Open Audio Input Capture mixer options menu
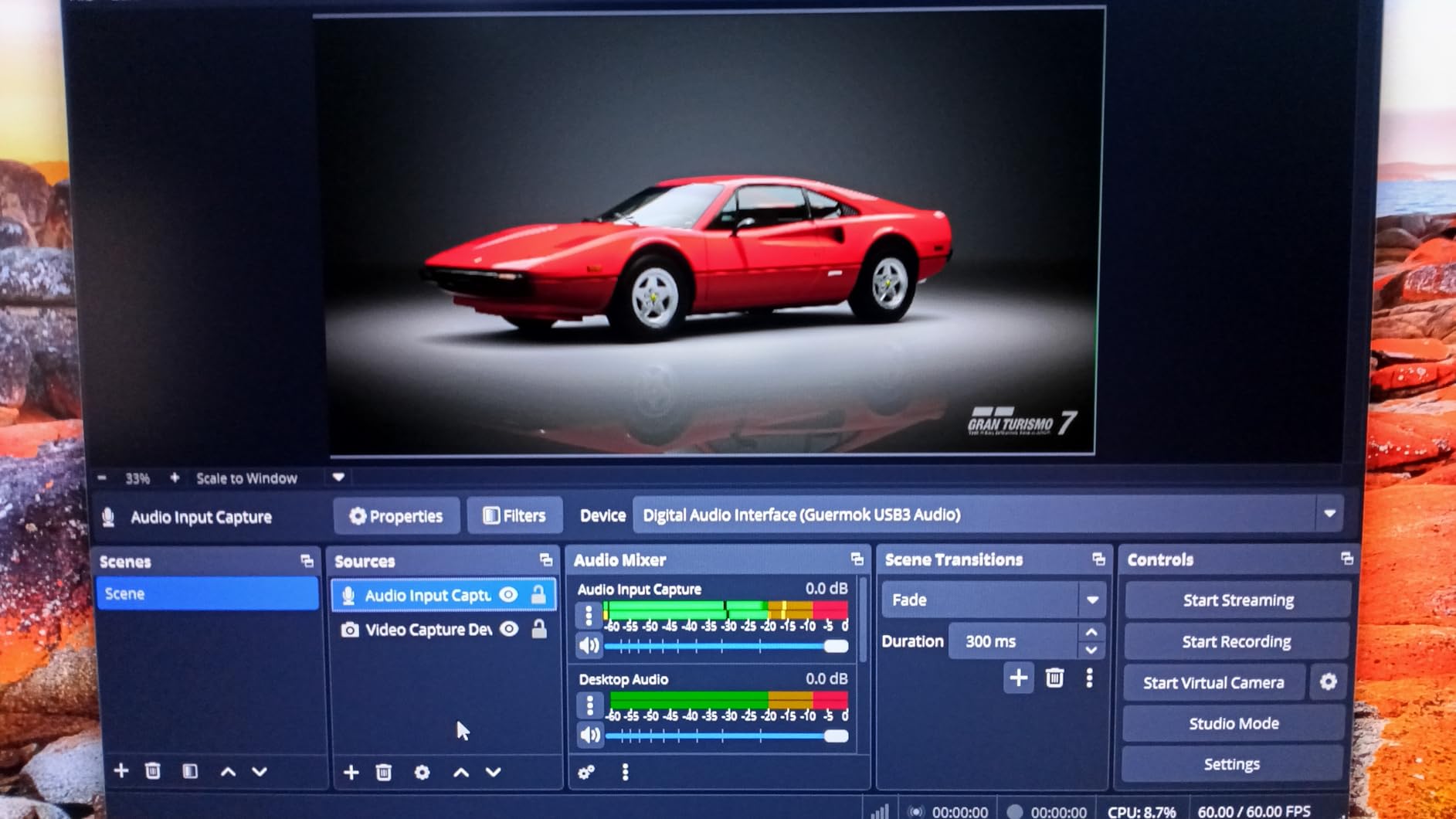Image resolution: width=1456 pixels, height=819 pixels. tap(589, 616)
